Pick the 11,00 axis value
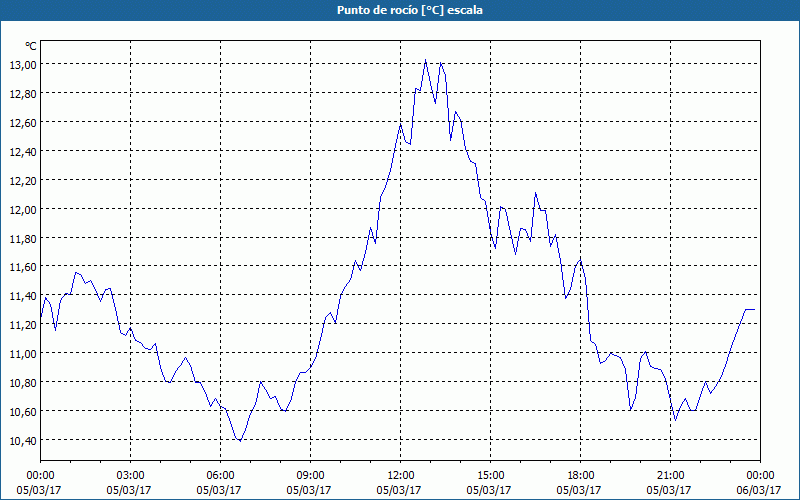The image size is (800, 500). tap(23, 354)
